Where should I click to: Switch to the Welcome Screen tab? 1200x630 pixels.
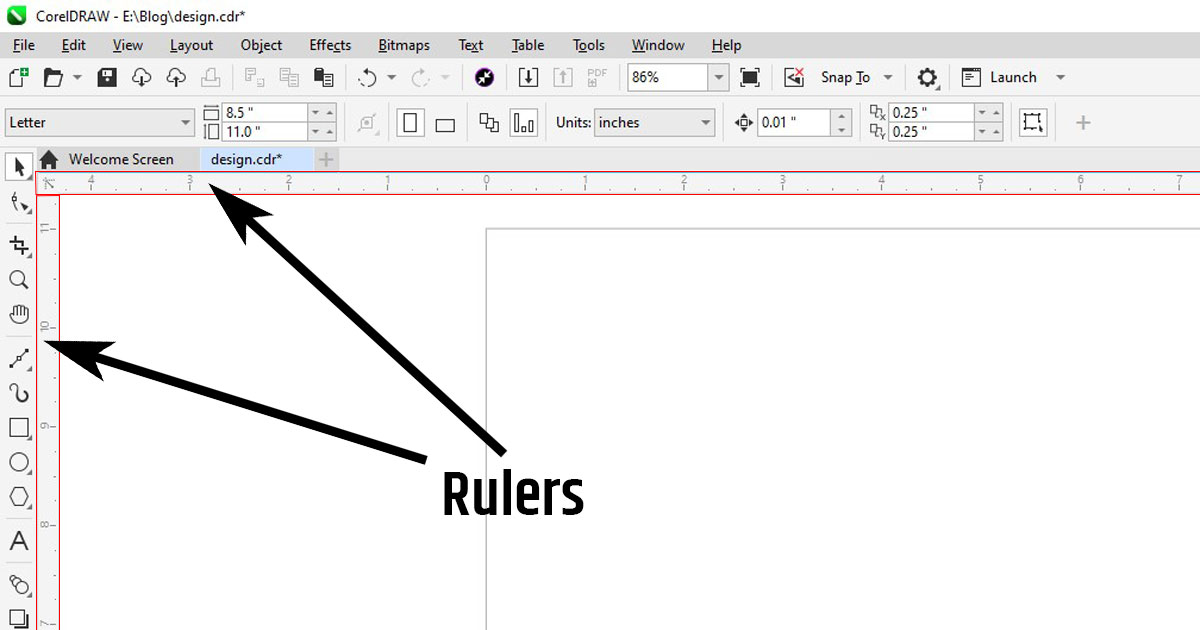coord(120,159)
